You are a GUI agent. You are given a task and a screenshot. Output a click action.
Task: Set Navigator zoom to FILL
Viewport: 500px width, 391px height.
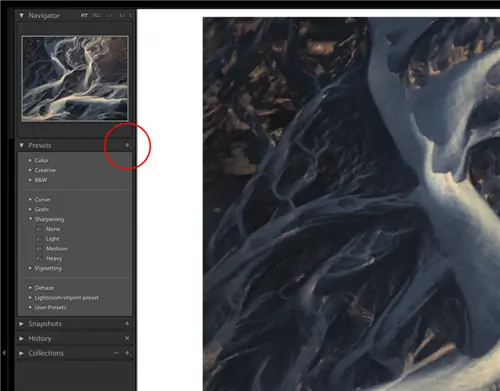coord(97,15)
